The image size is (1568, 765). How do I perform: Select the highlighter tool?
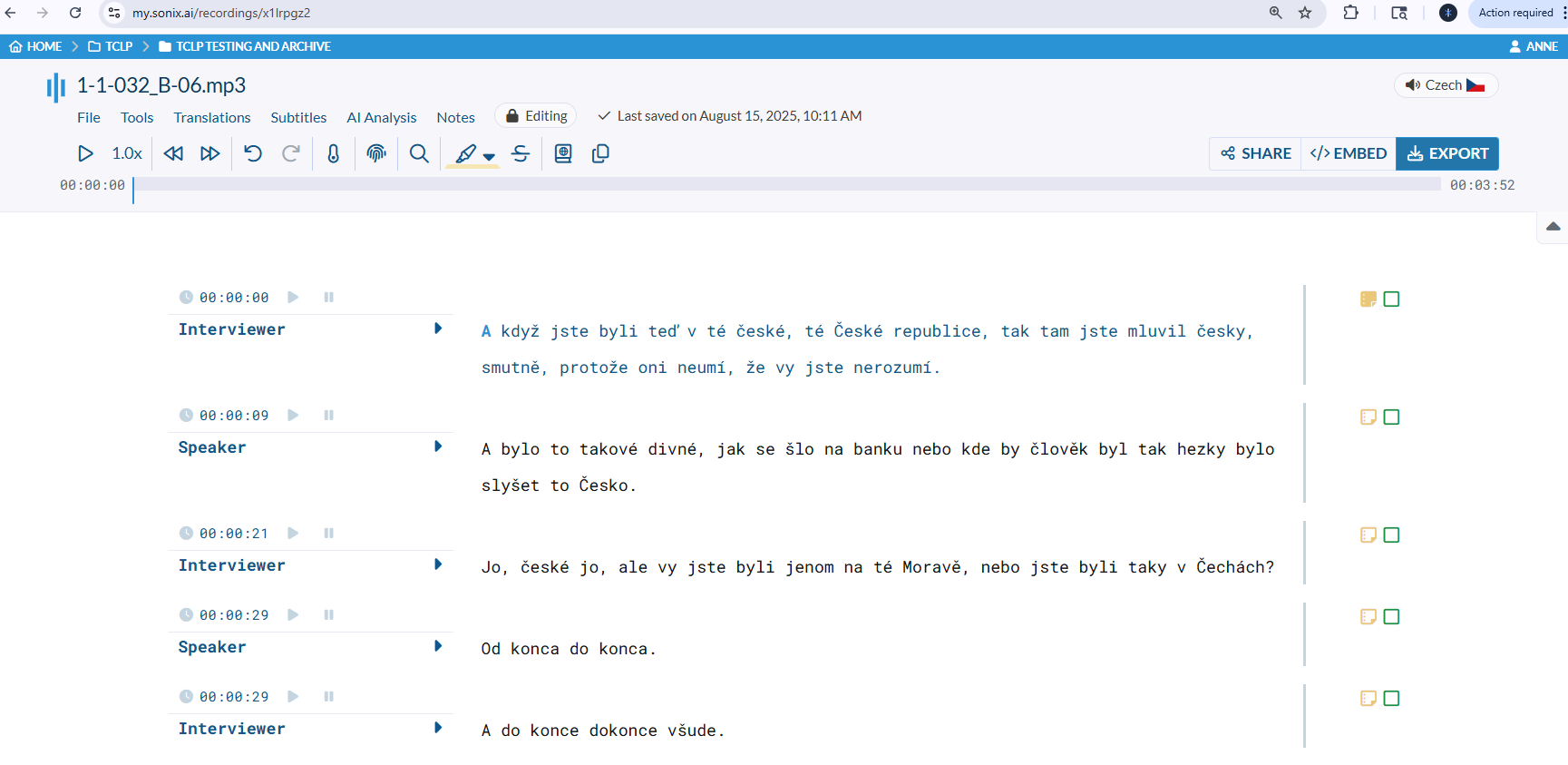tap(466, 153)
